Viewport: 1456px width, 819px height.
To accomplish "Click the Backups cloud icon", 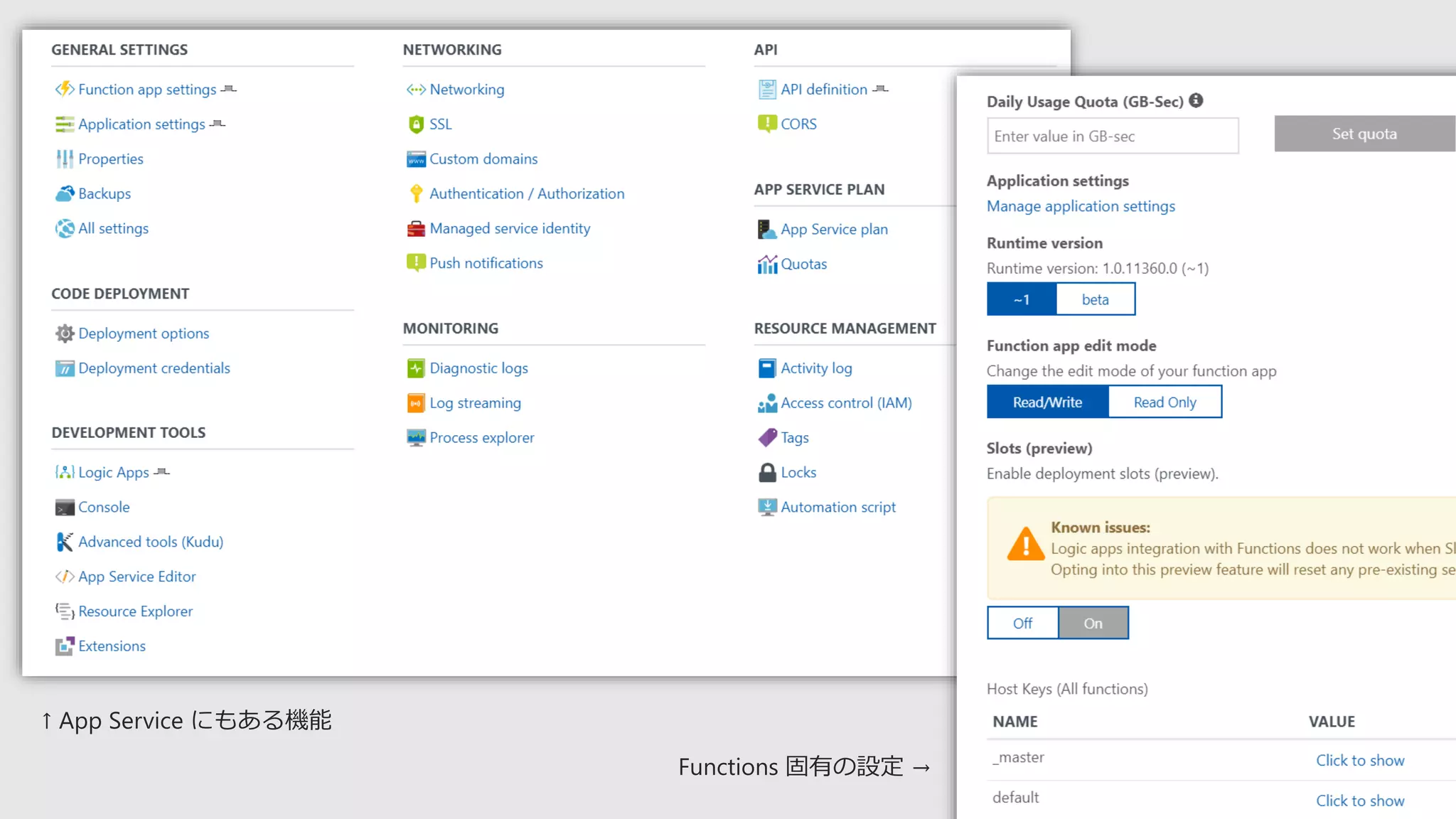I will 65,193.
